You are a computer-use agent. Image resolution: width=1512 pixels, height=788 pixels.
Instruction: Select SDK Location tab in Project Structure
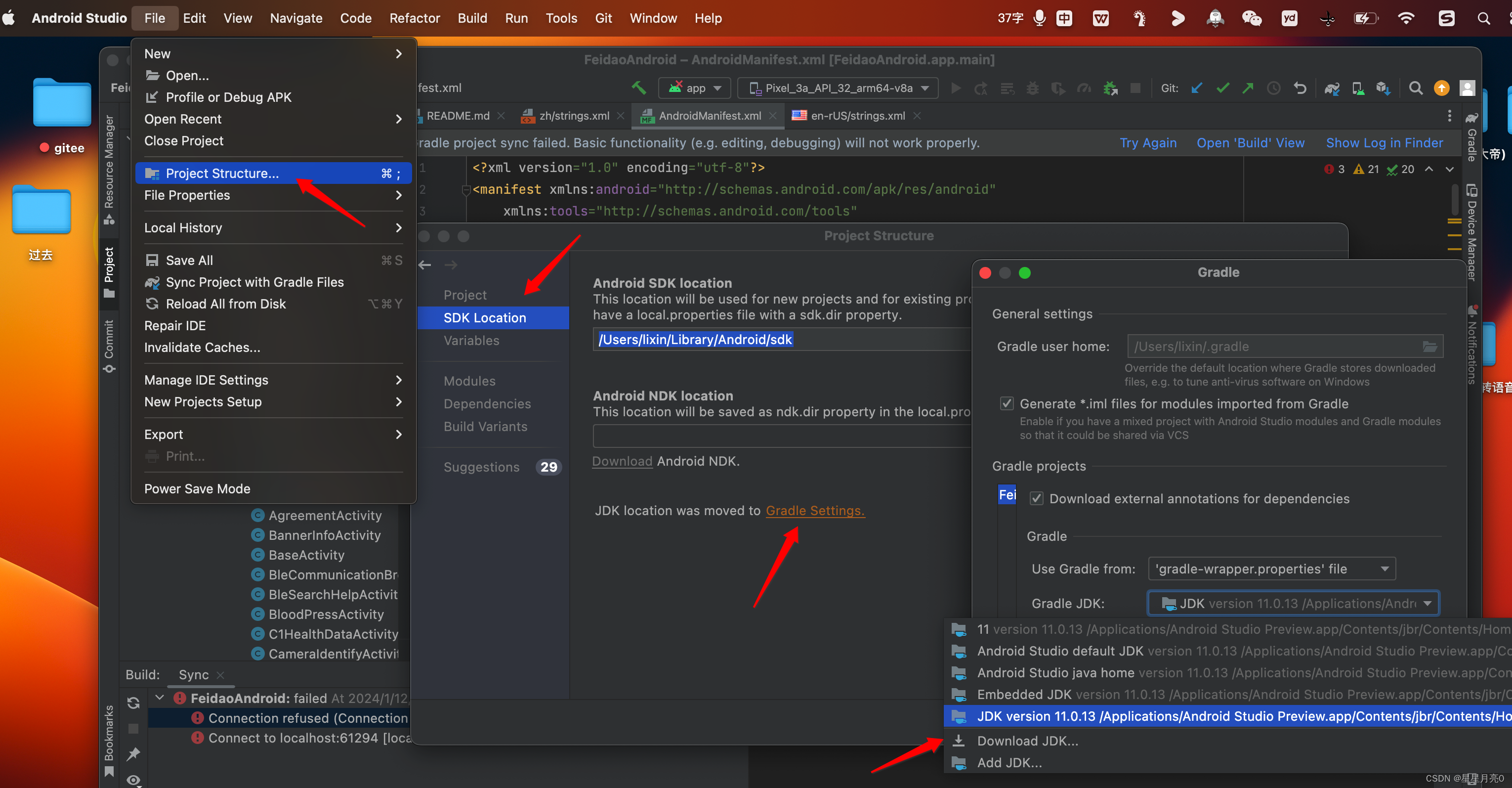[x=484, y=317]
